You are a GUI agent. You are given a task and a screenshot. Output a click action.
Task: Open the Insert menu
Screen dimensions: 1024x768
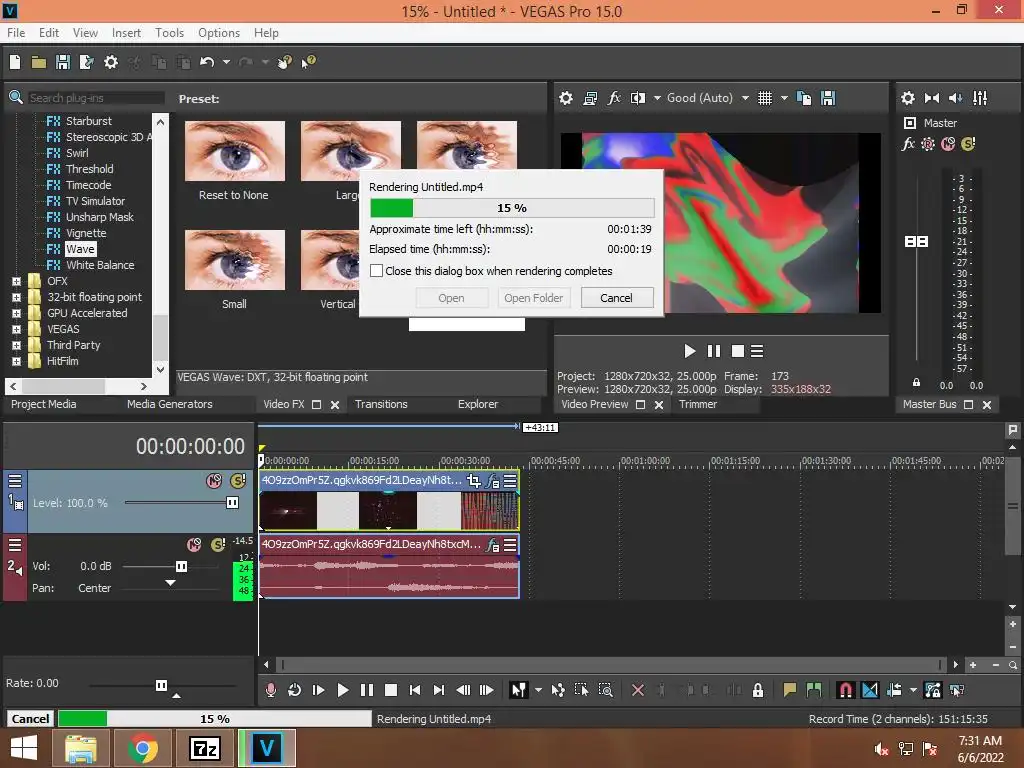126,33
